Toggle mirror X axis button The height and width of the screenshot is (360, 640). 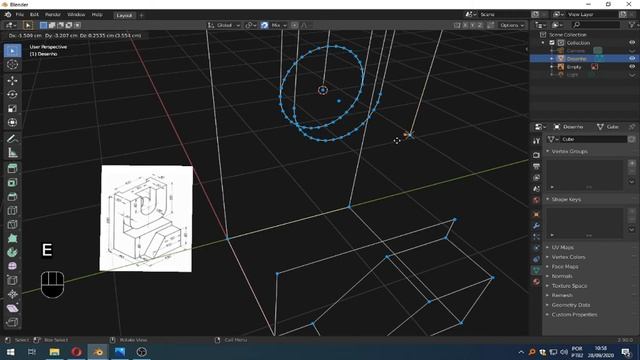465,25
